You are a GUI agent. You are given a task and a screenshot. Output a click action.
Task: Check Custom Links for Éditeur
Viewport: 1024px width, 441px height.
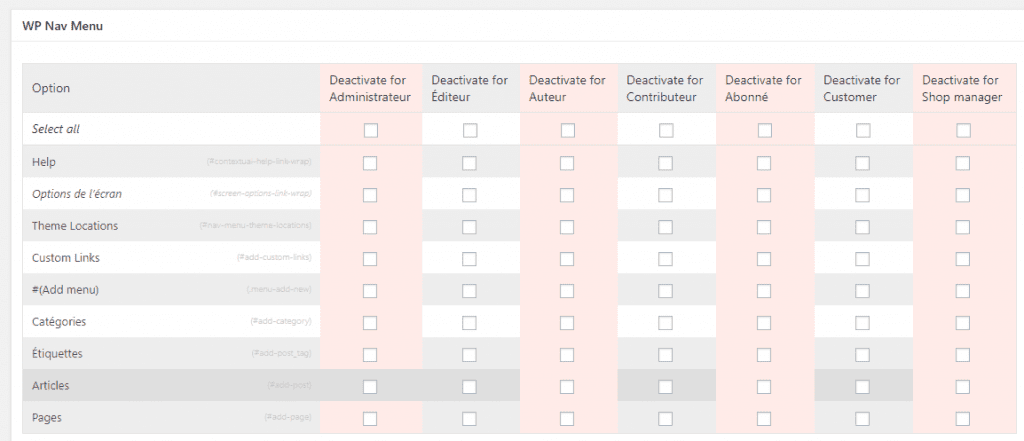[470, 259]
